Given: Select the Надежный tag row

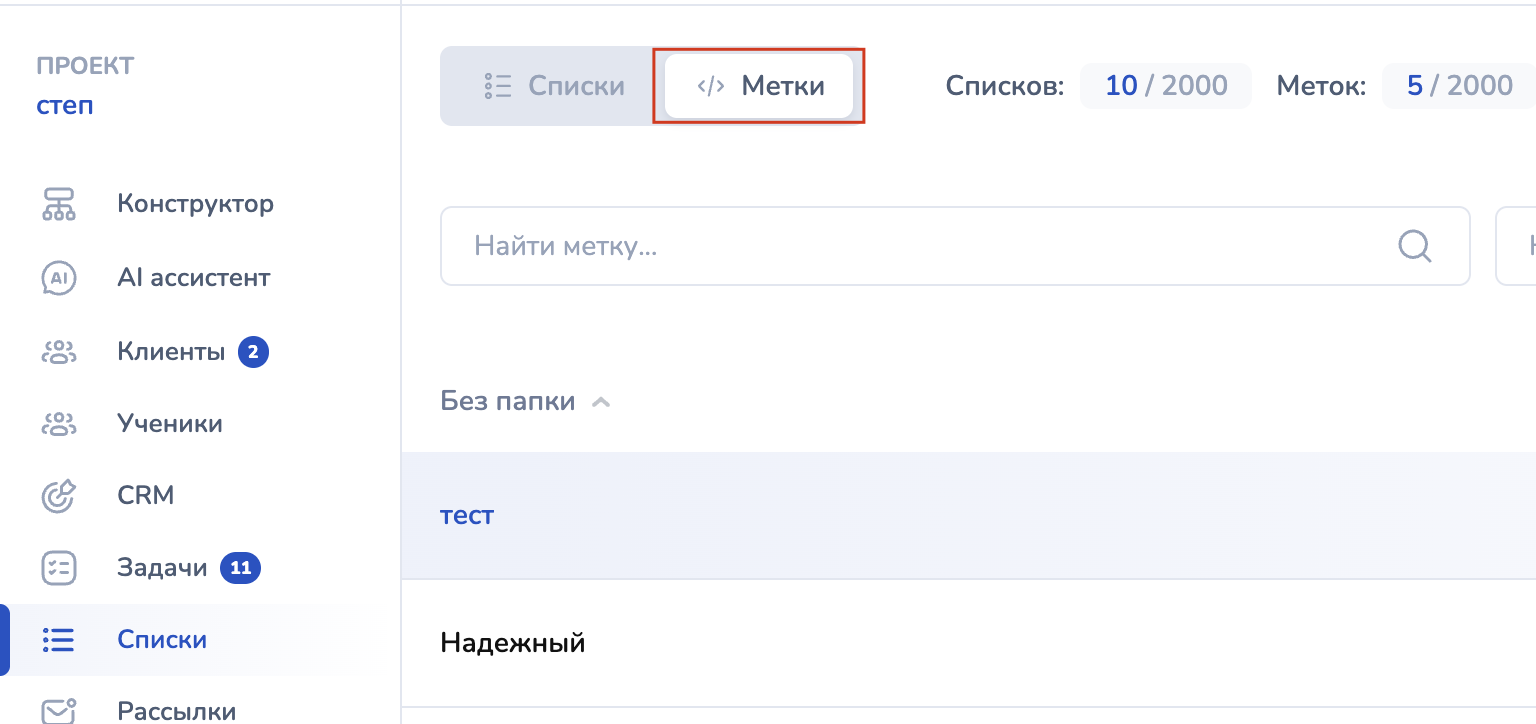Looking at the screenshot, I should [x=513, y=643].
